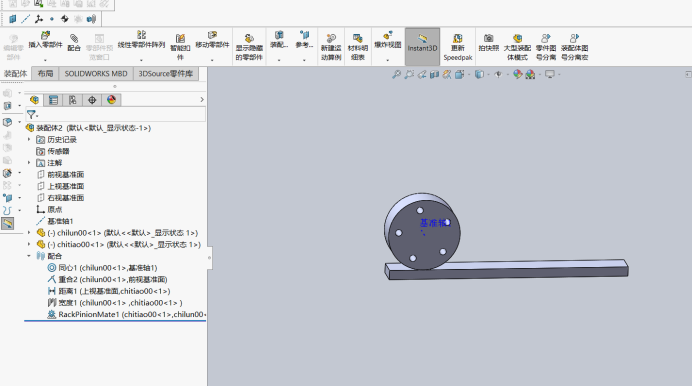Select 右视基准面 plane in tree
The width and height of the screenshot is (693, 386).
point(60,198)
